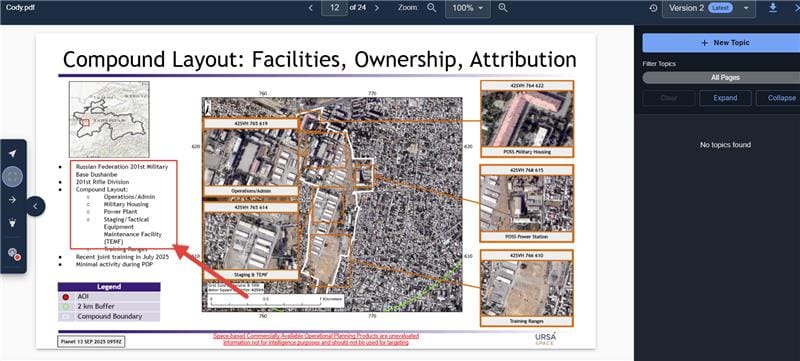Viewport: 800px width, 361px height.
Task: Click the Compound Boundary legend entry
Action: 109,317
